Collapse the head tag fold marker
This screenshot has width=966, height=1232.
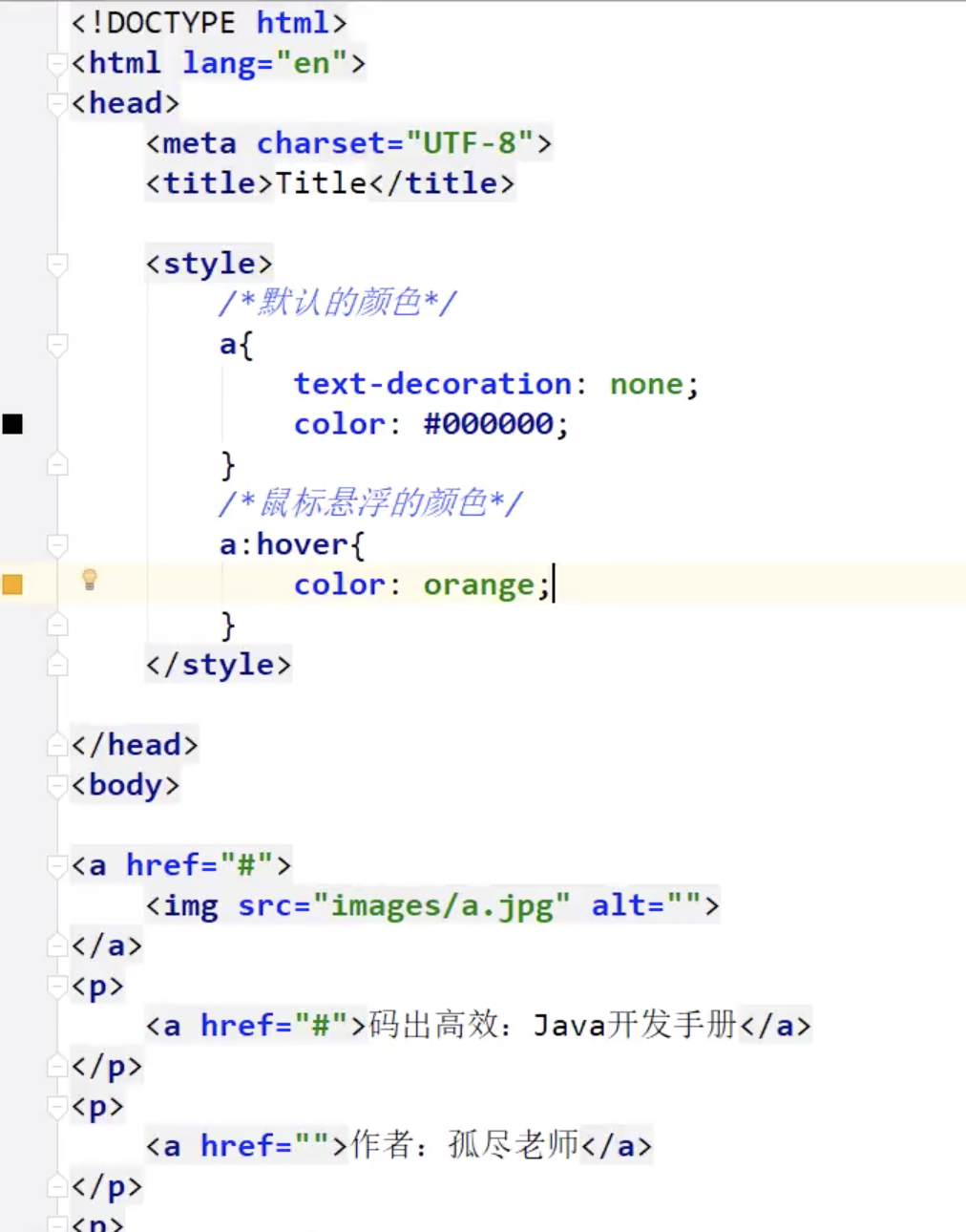click(x=57, y=104)
